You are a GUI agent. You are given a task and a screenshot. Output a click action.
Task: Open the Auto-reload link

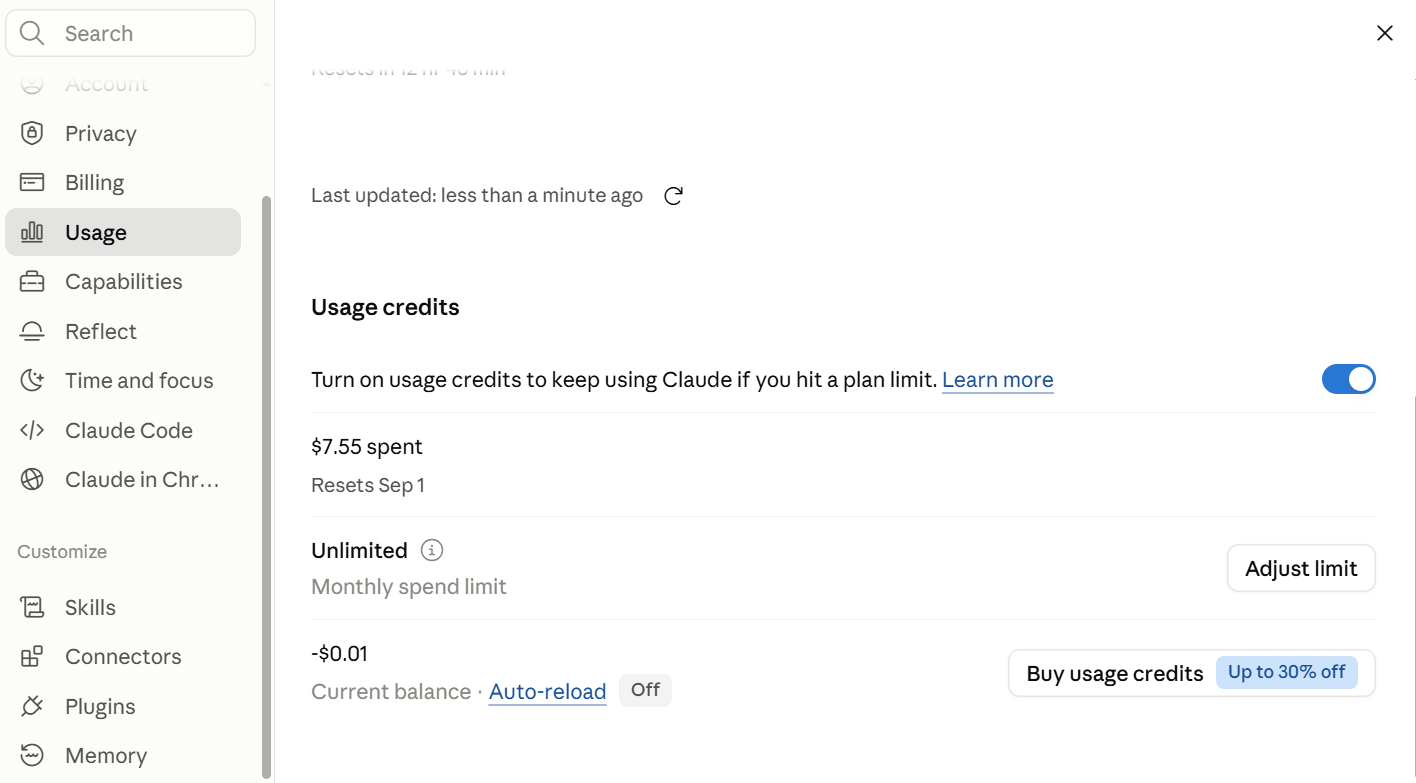point(547,692)
